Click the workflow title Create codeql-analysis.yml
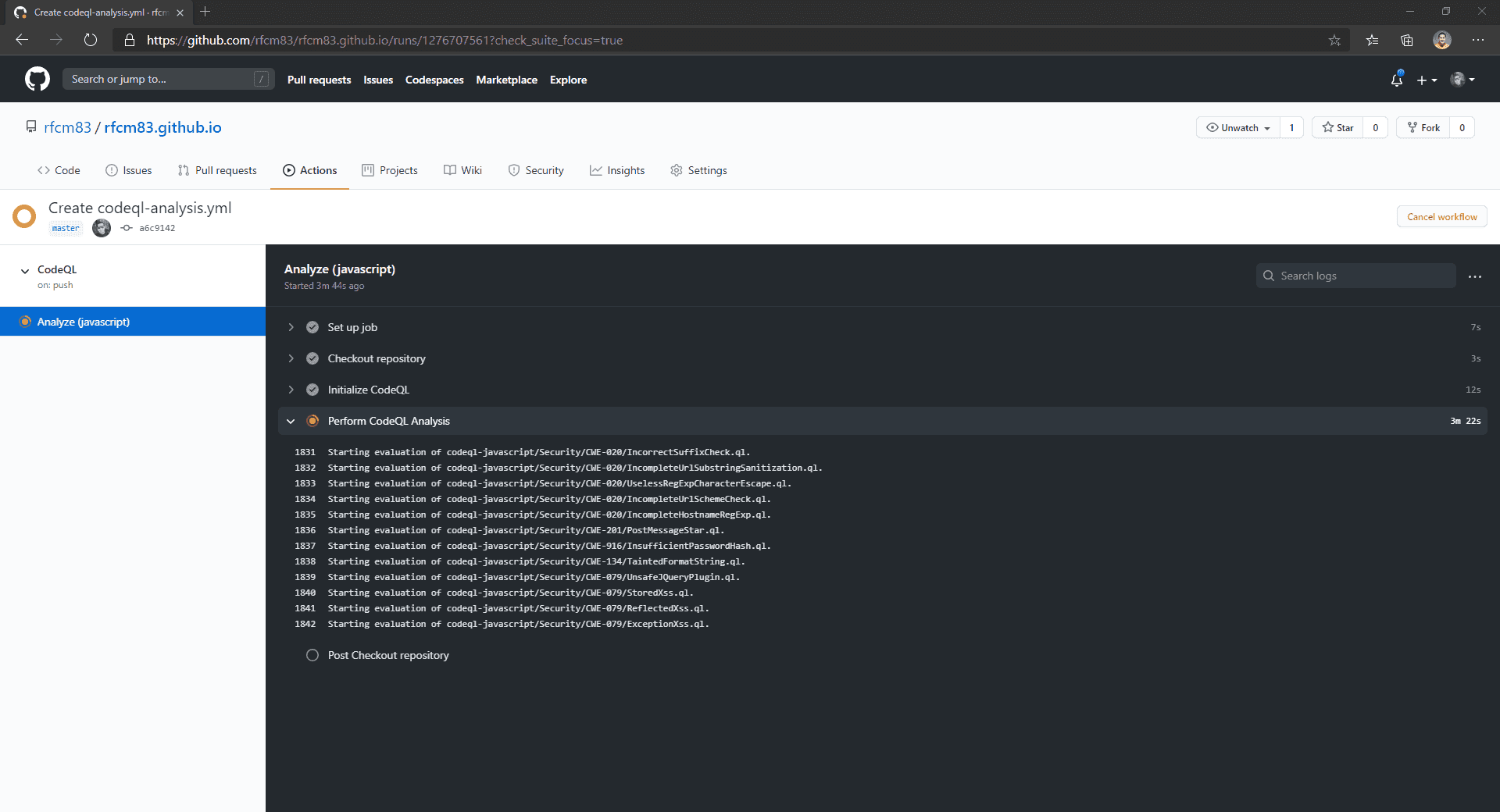Viewport: 1500px width, 812px height. pos(140,208)
